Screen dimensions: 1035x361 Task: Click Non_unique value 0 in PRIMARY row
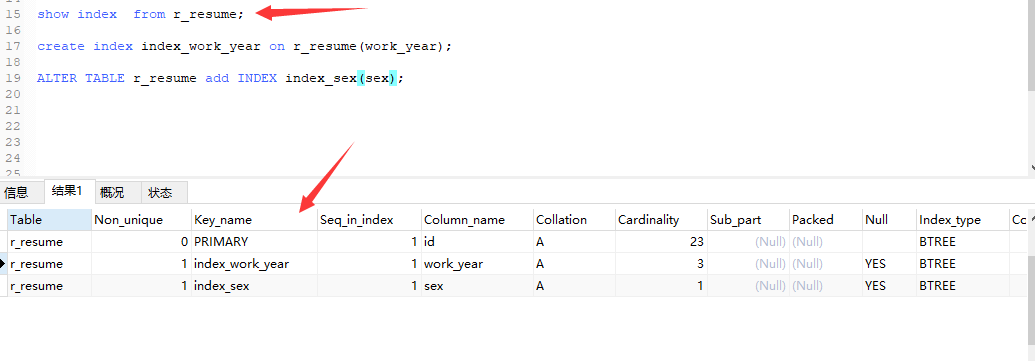[141, 242]
